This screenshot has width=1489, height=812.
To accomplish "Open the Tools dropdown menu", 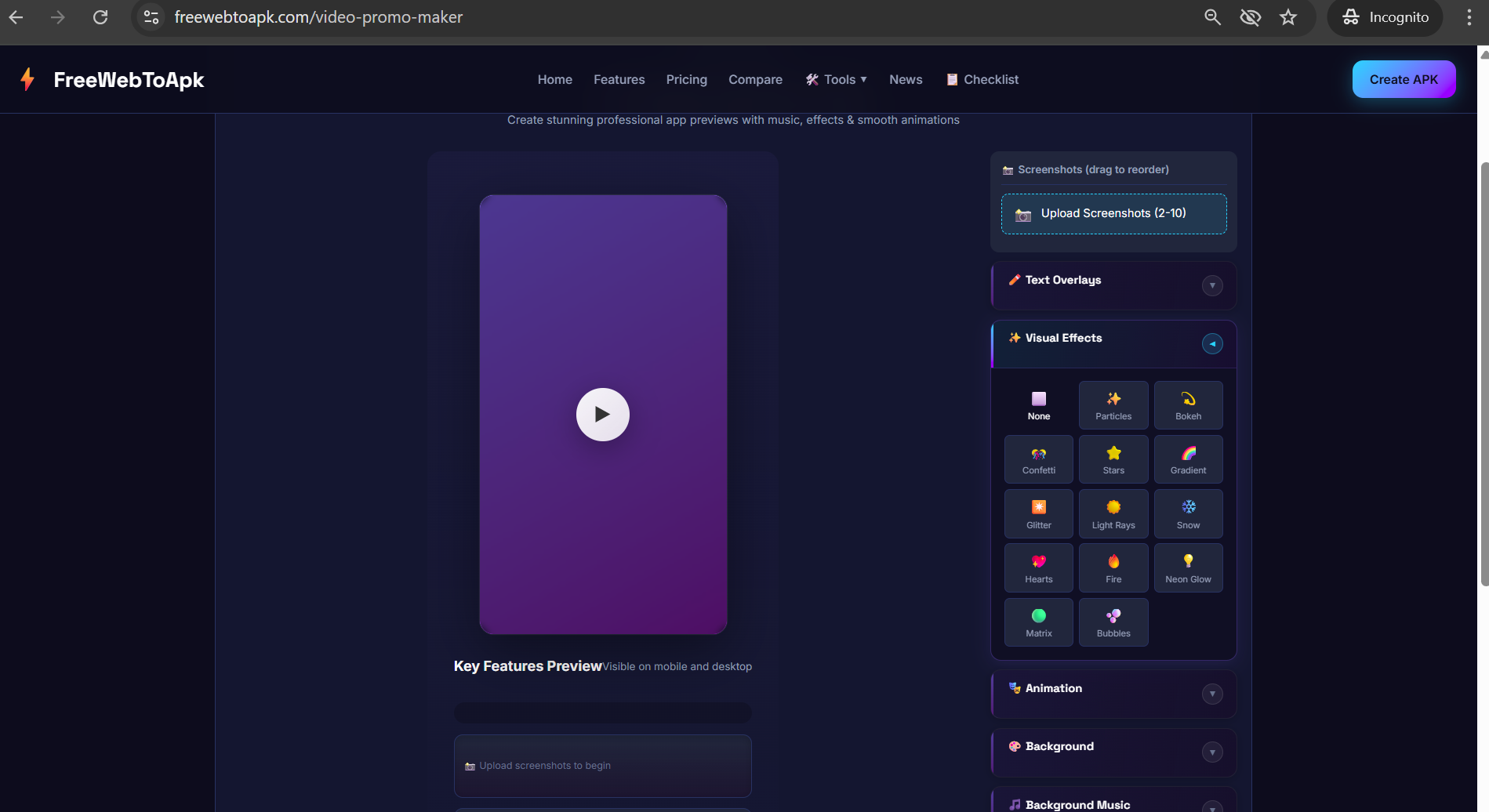I will pyautogui.click(x=836, y=79).
